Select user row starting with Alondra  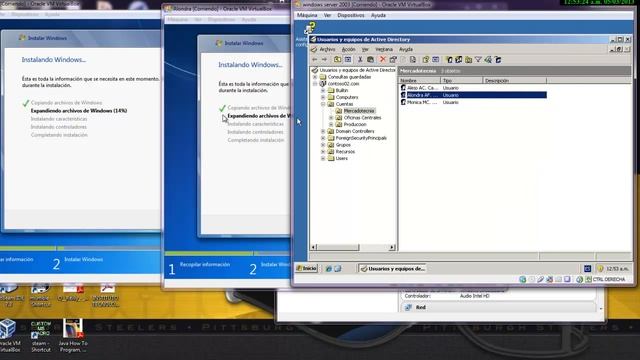coord(473,95)
